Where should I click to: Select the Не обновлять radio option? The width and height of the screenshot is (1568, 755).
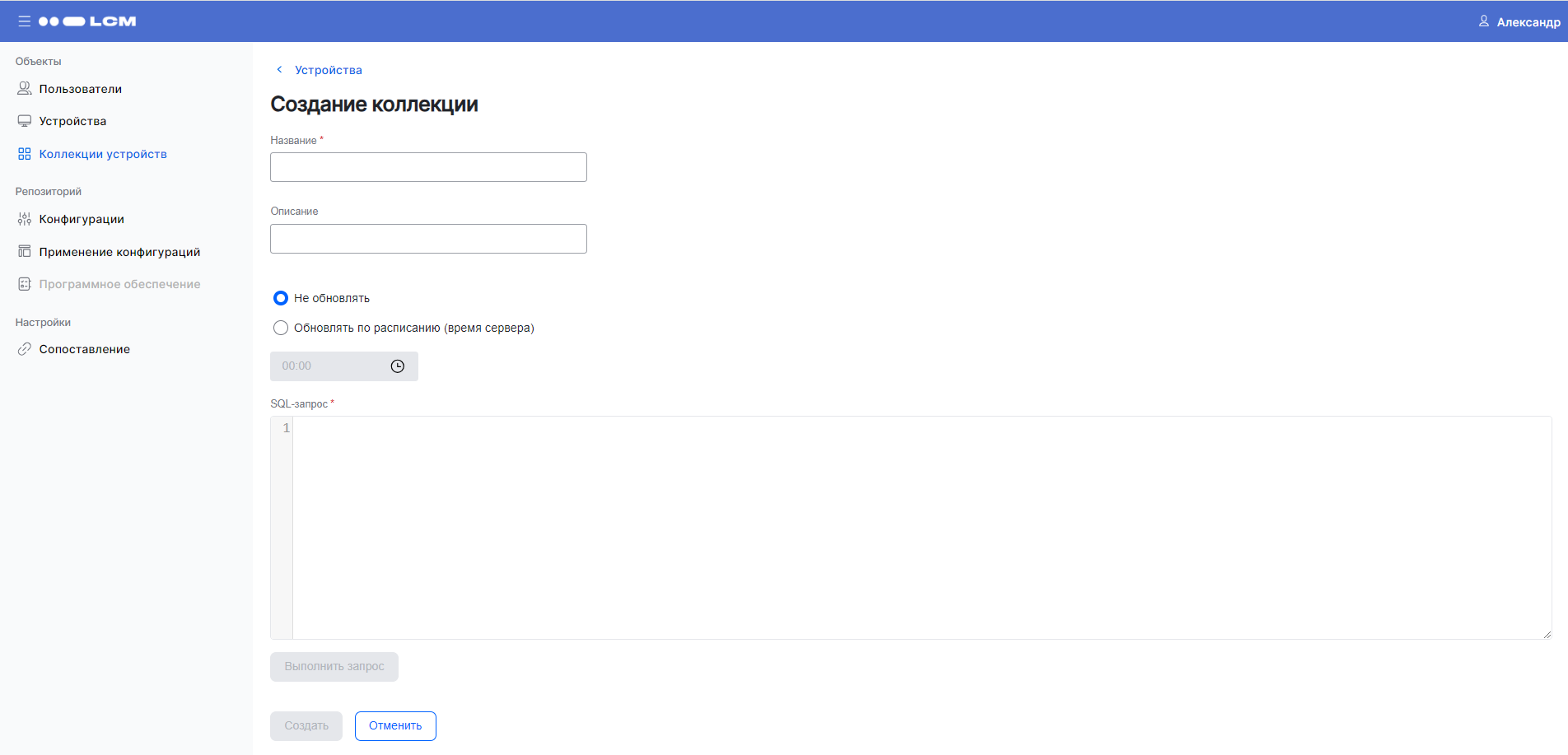[281, 298]
